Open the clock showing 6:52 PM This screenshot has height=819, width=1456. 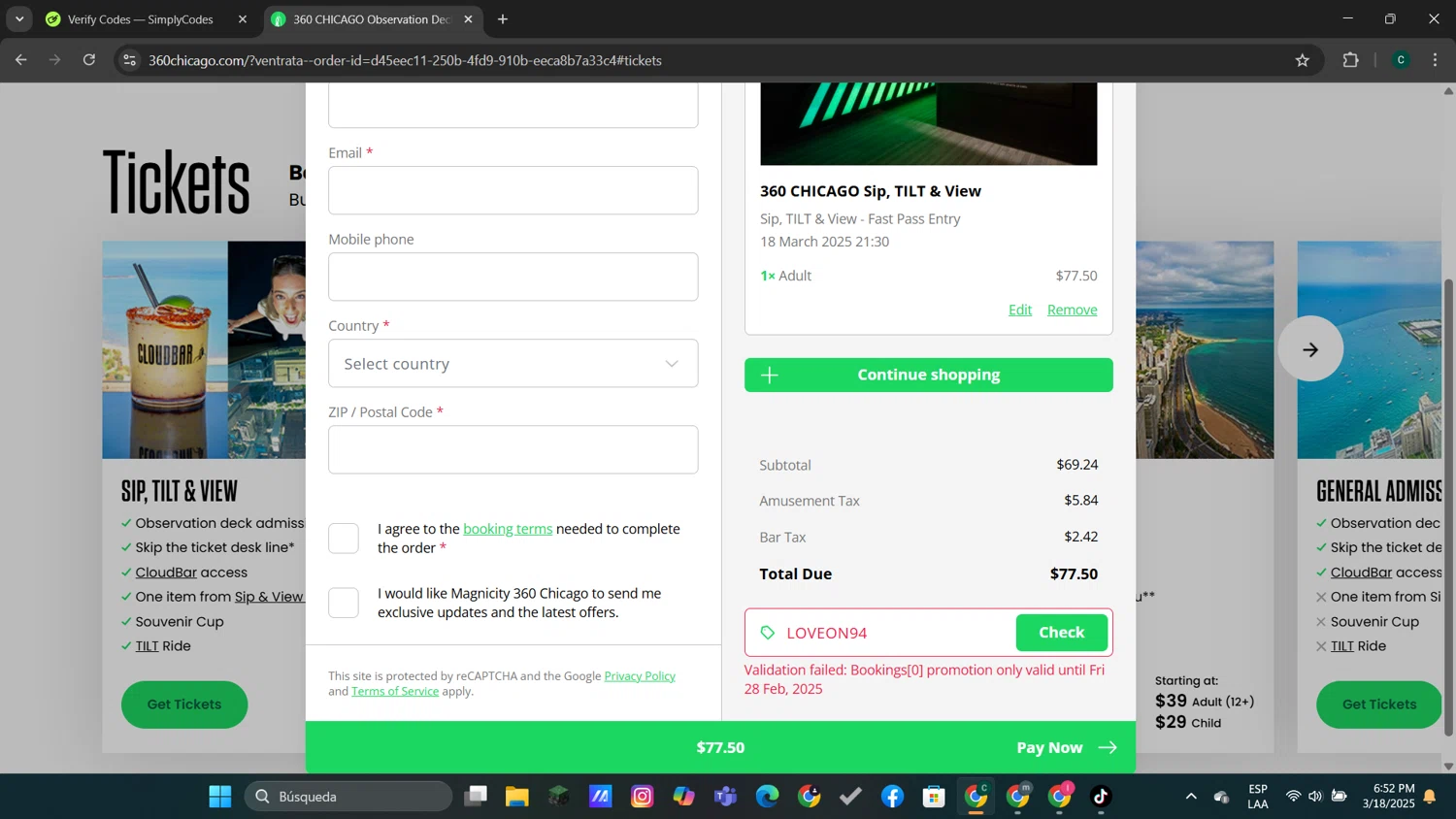(1388, 797)
